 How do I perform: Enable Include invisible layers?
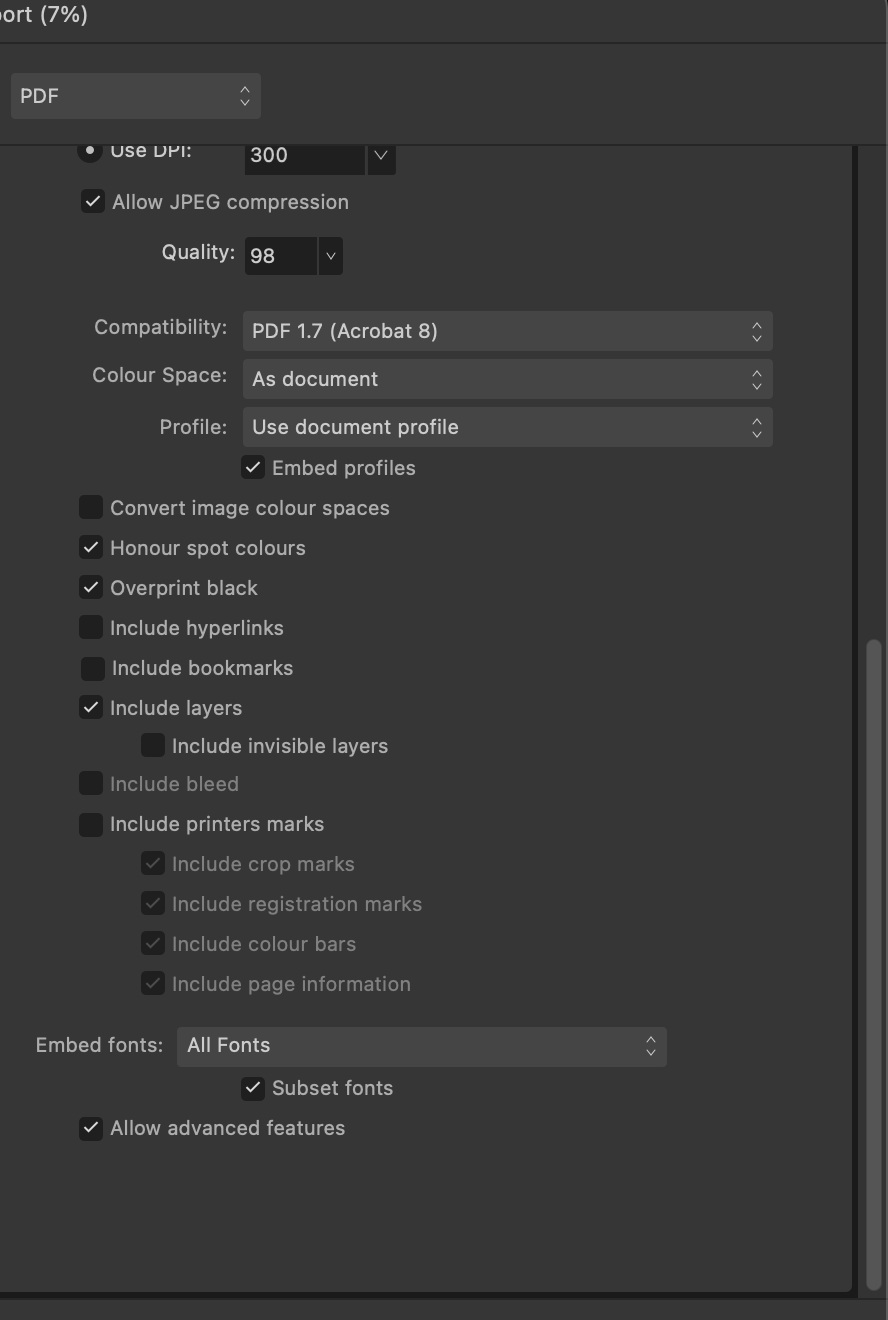(153, 745)
